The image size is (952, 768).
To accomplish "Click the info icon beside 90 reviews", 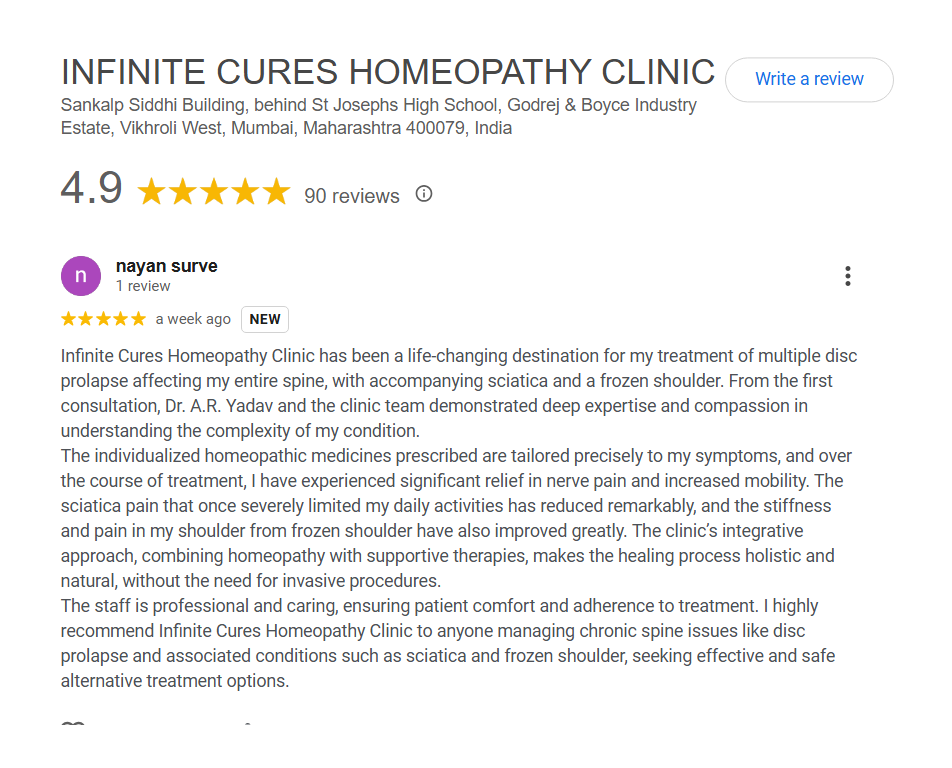I will coord(424,194).
